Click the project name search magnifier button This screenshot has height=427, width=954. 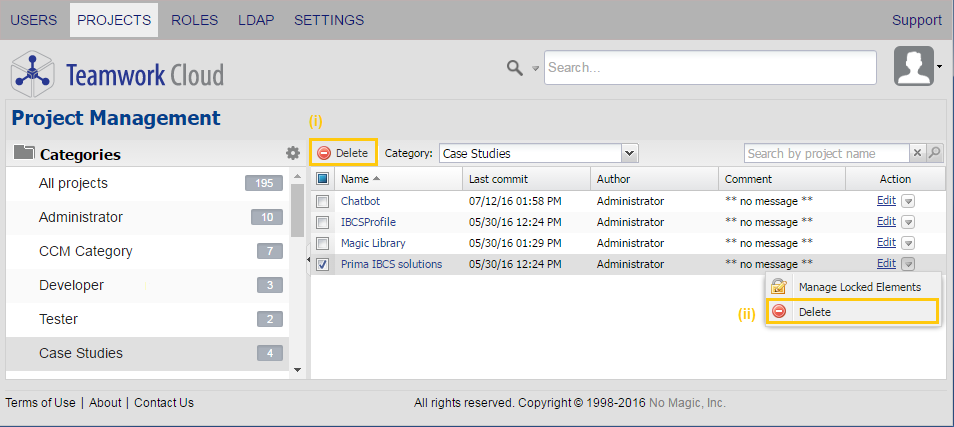(935, 153)
